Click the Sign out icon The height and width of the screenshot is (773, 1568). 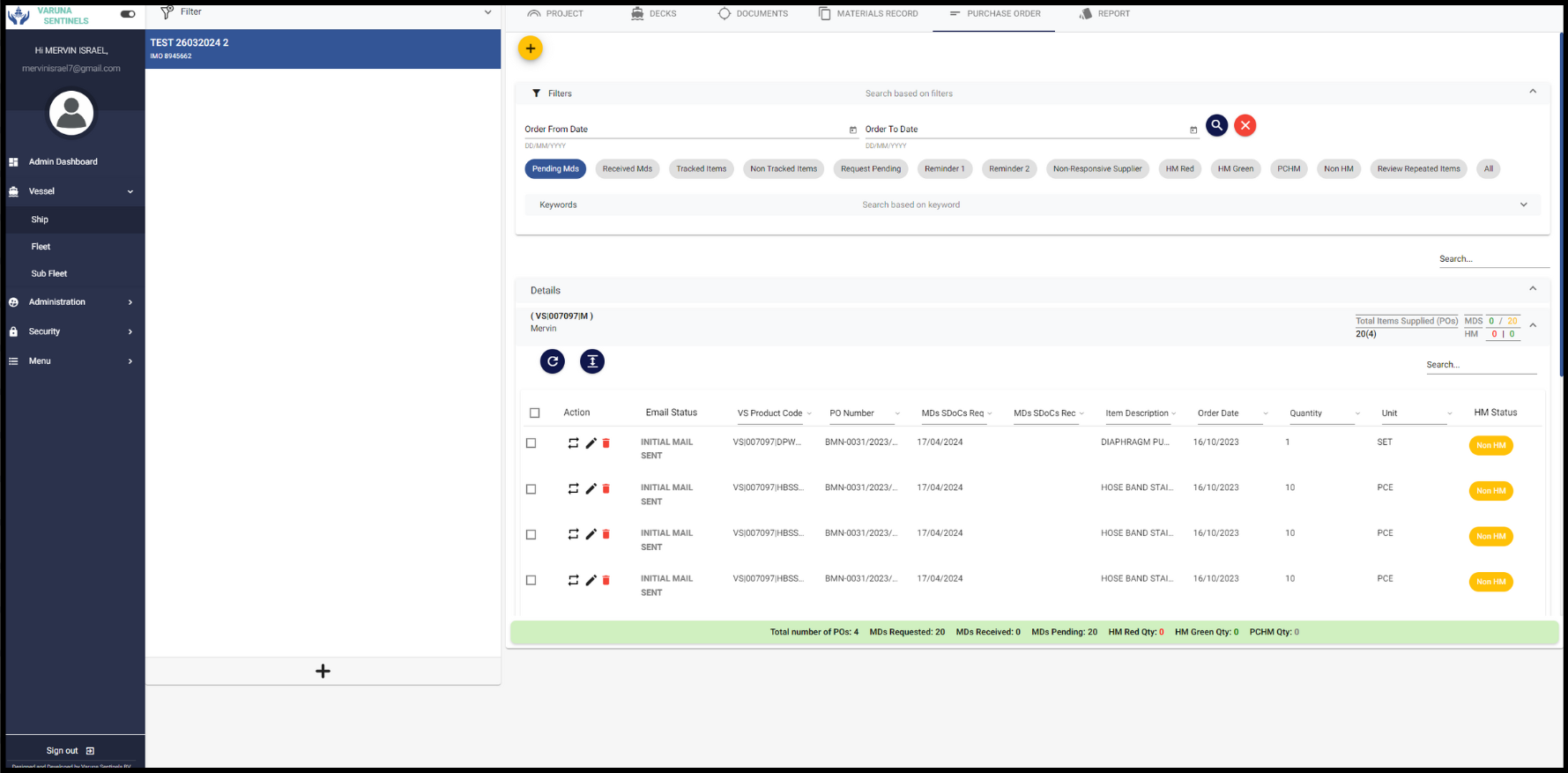[x=90, y=751]
